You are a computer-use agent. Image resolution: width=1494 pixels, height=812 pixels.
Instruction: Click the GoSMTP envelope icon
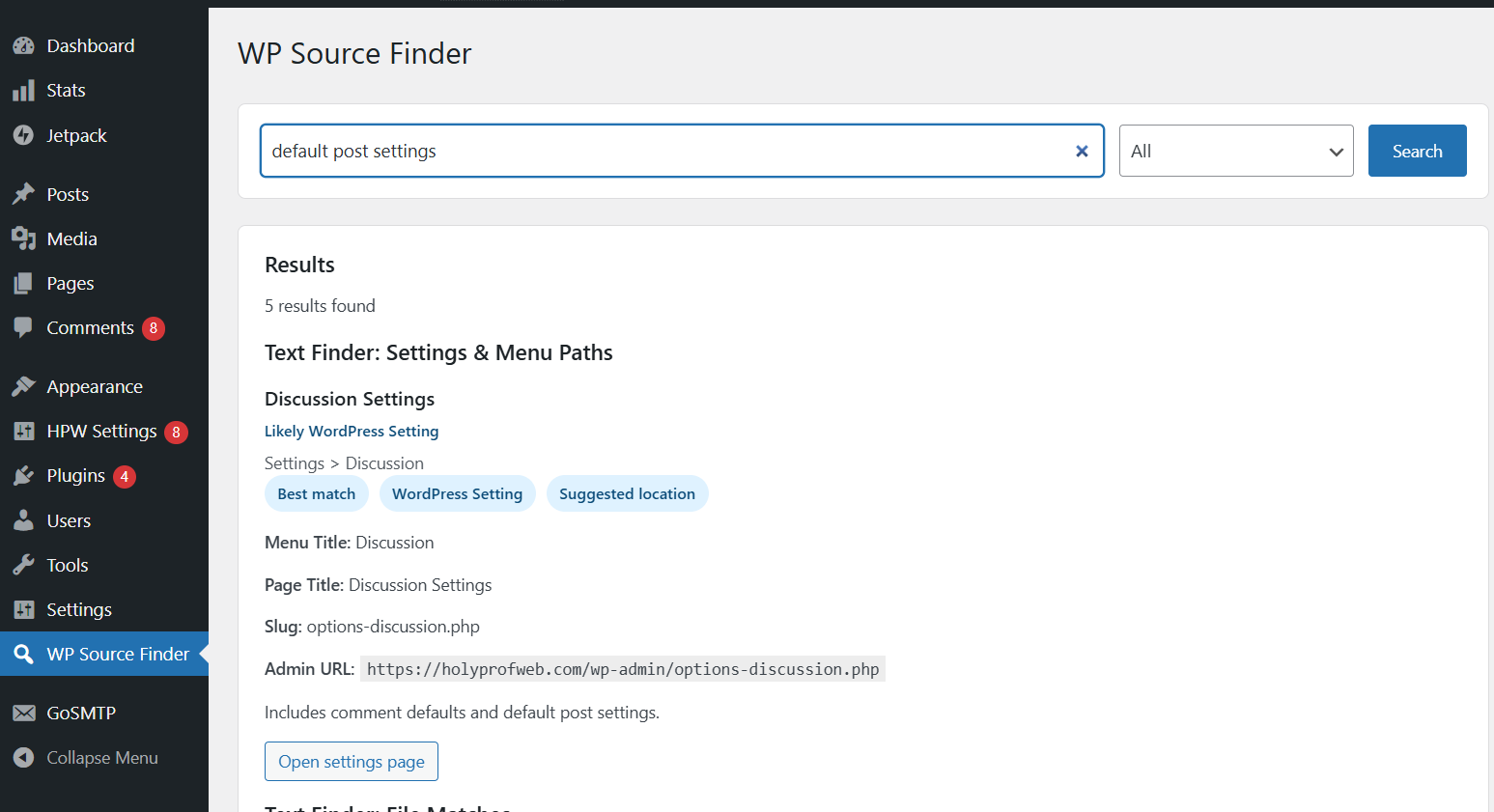pyautogui.click(x=23, y=713)
